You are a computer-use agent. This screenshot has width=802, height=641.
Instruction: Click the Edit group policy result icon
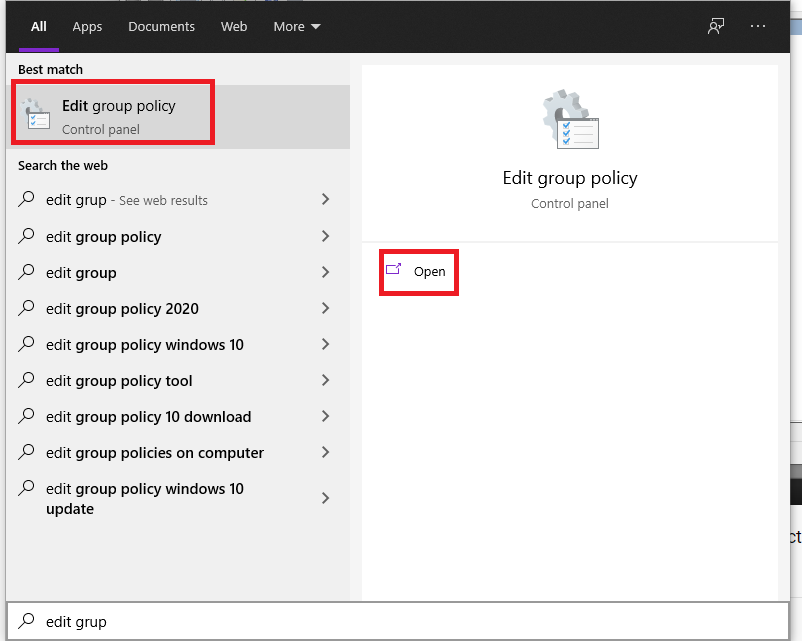(37, 115)
